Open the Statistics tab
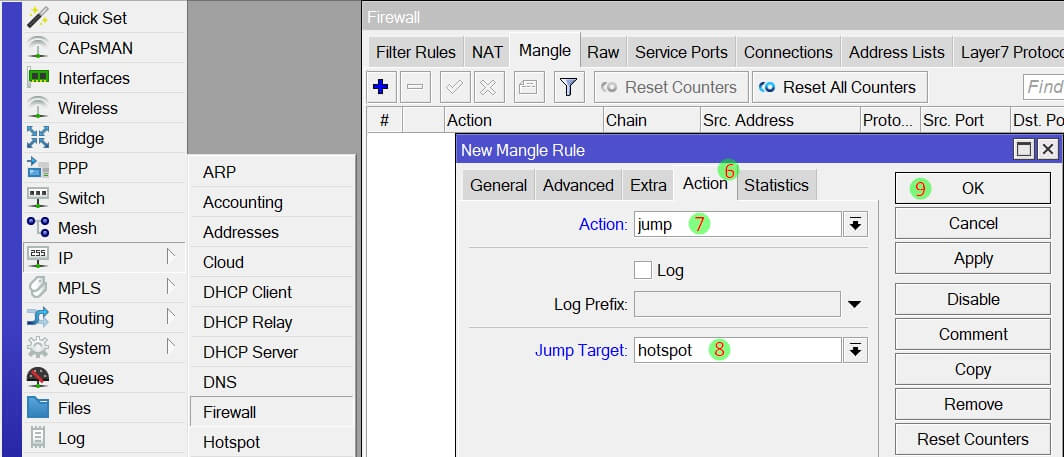 pos(775,185)
